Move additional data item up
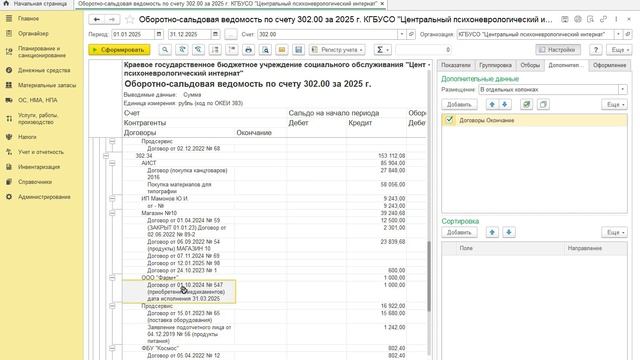640x360 pixels. [492, 104]
